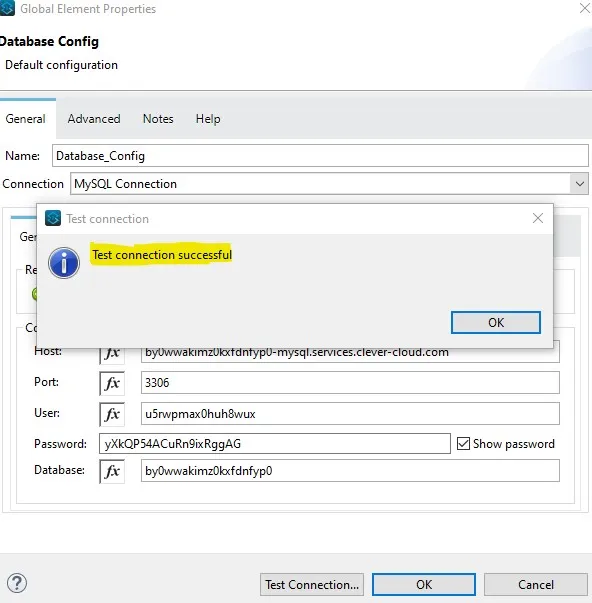The width and height of the screenshot is (592, 603).
Task: Click the Database field by0wwakimz0kxfdnfyp0
Action: point(350,471)
